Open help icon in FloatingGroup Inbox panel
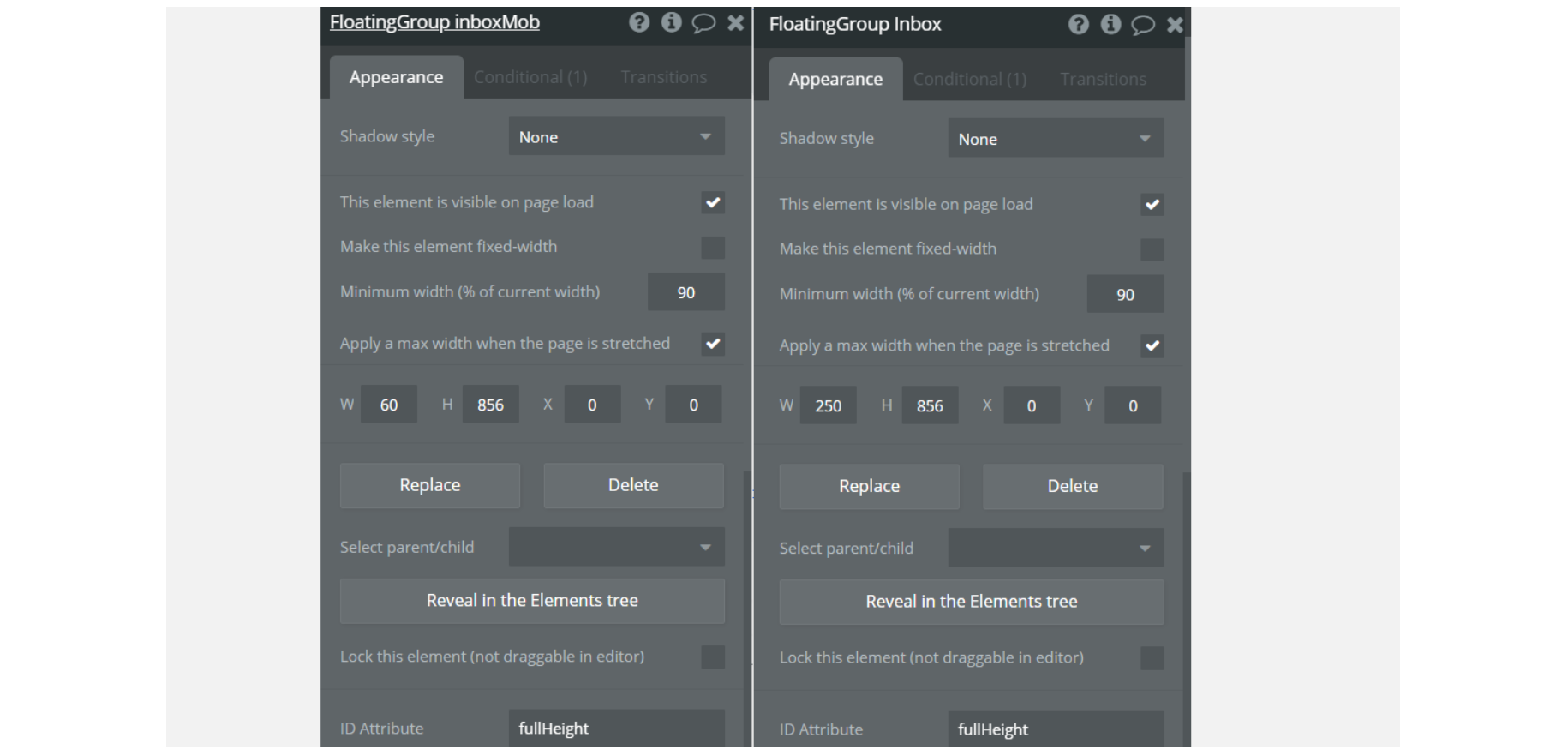The width and height of the screenshot is (1568, 756). pos(1079,24)
